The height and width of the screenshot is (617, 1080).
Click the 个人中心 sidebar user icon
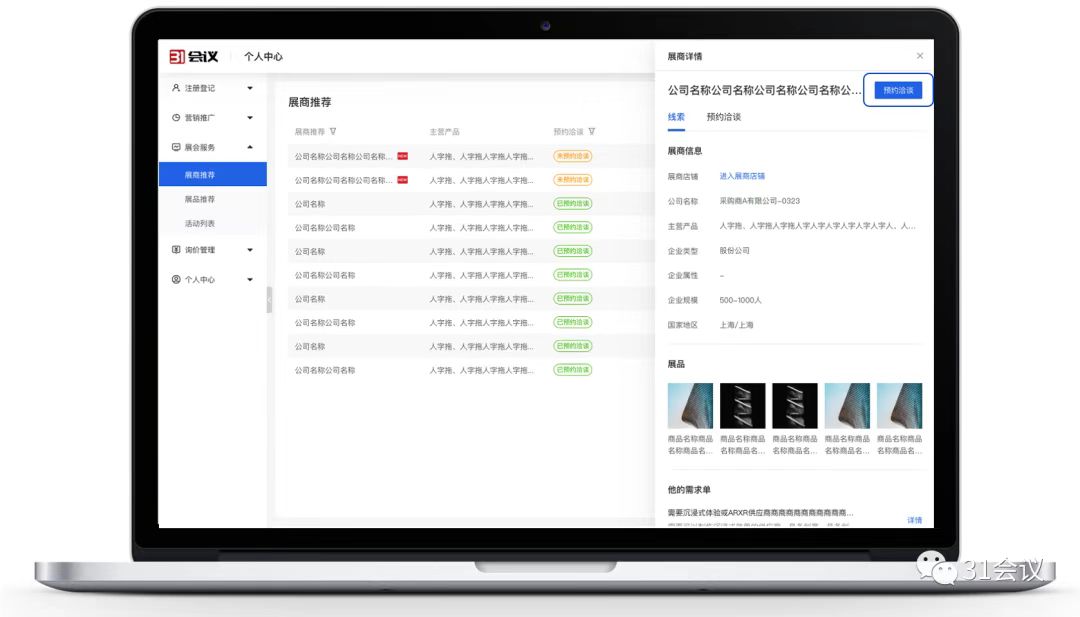pyautogui.click(x=176, y=280)
